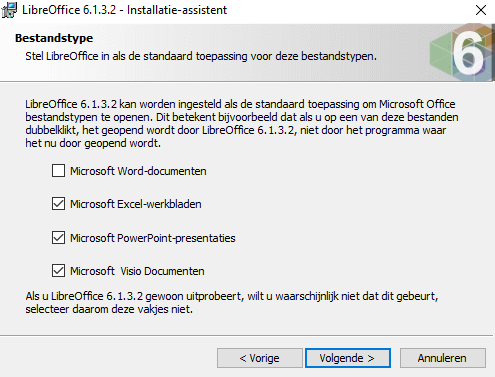Click the separator line above the buttons
The height and width of the screenshot is (377, 495).
(246, 335)
